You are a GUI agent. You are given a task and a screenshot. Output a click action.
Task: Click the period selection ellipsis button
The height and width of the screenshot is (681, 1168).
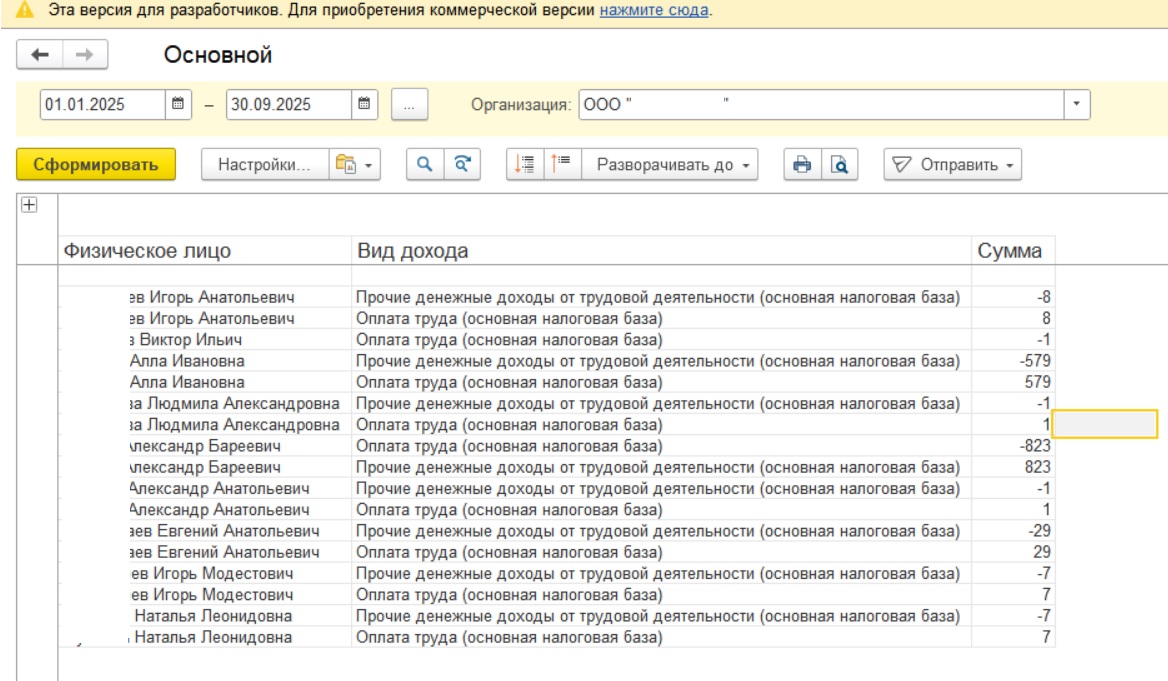coord(409,104)
